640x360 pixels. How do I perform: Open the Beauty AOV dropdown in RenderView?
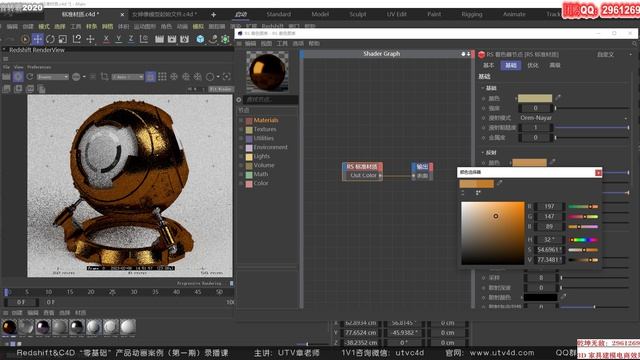click(53, 77)
